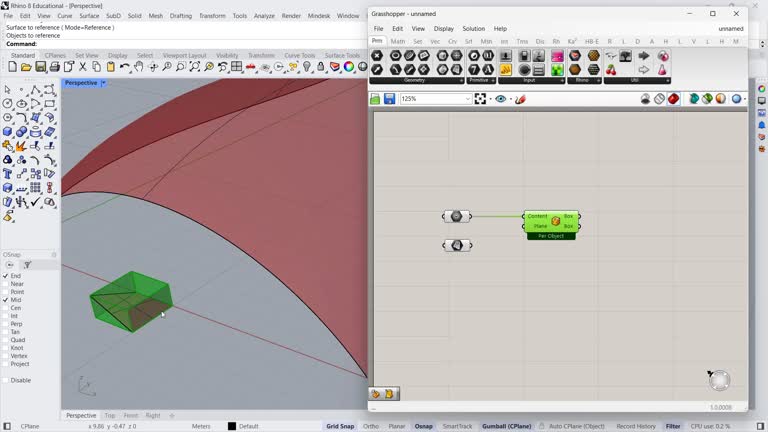Click the Gumball (CPlane) status button

507,426
